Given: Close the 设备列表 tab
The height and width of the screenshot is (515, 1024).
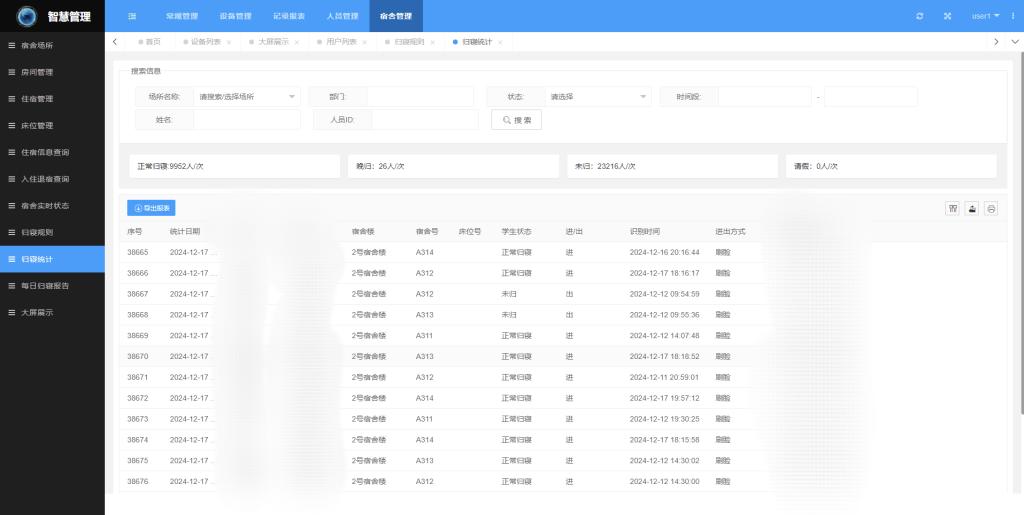Looking at the screenshot, I should pos(229,42).
